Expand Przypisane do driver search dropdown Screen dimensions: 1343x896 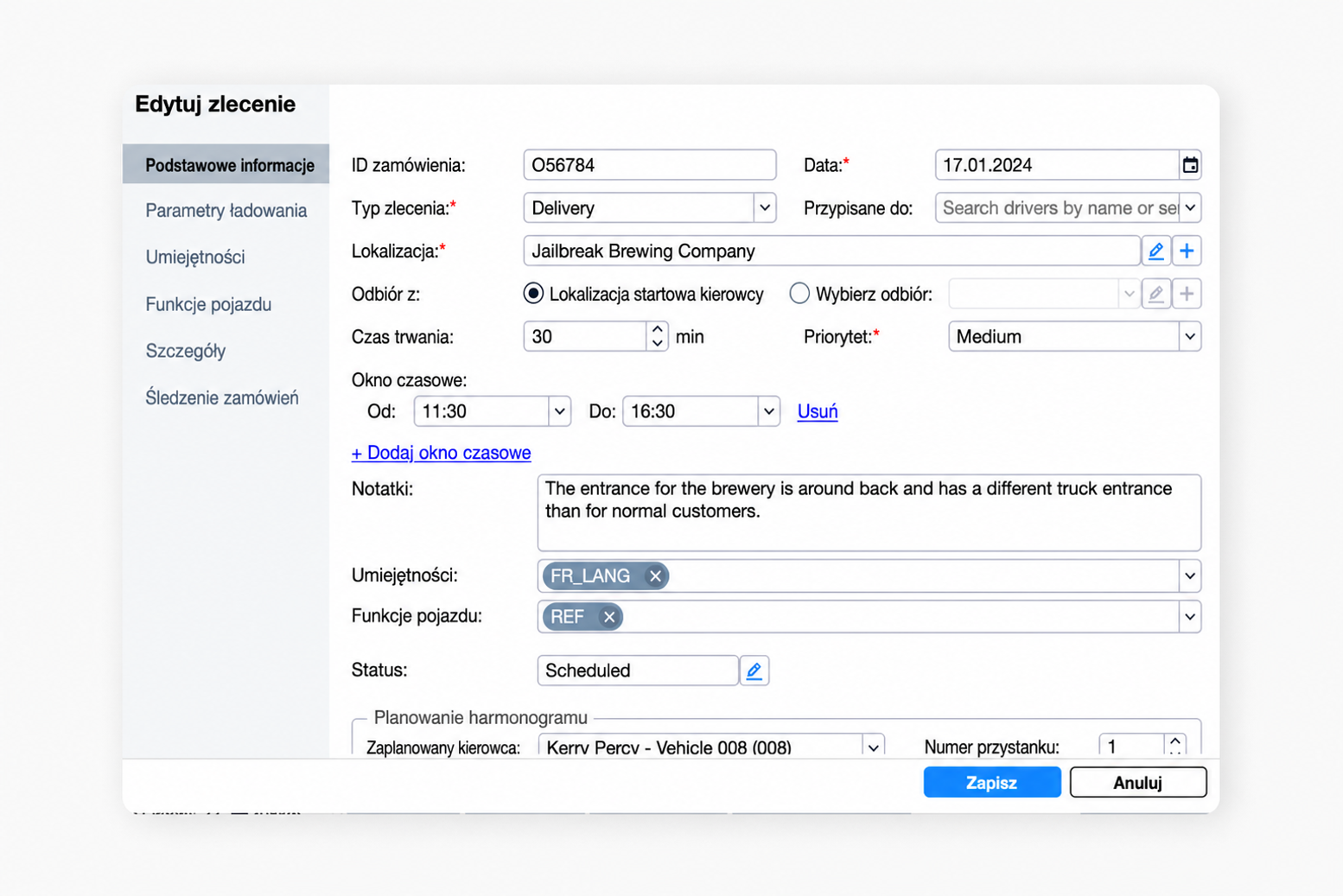click(1190, 208)
